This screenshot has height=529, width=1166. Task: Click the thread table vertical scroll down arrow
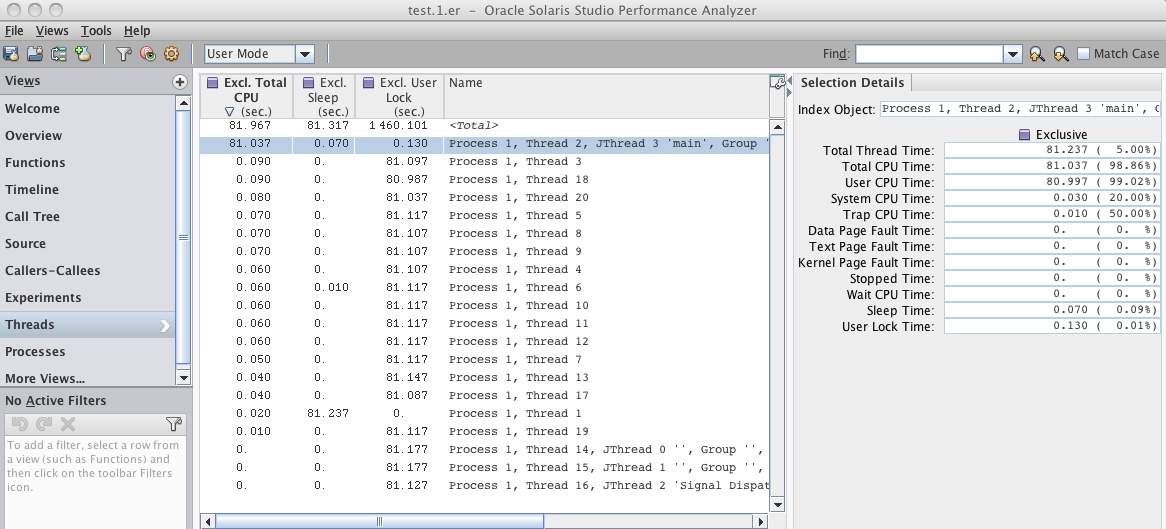[778, 504]
